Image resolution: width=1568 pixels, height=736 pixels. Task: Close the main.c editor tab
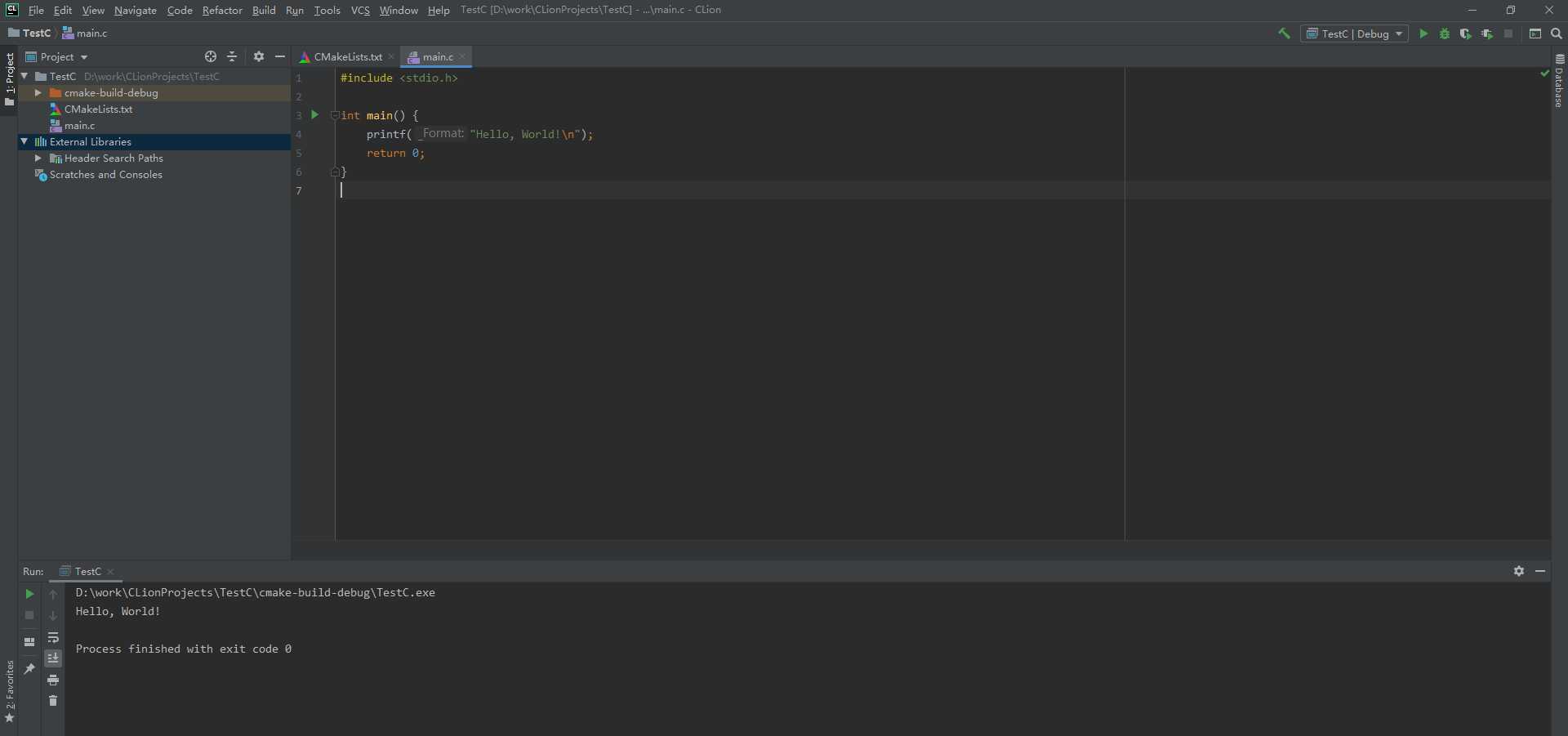tap(462, 56)
